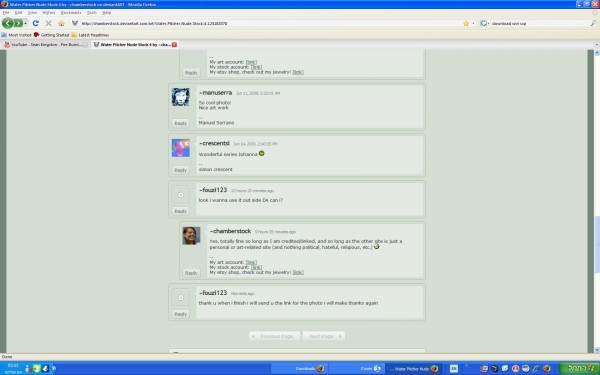Click the smiley emoticon after 'Wonderful series Johanna'
Viewport: 600px width, 375px height.
pyautogui.click(x=262, y=153)
